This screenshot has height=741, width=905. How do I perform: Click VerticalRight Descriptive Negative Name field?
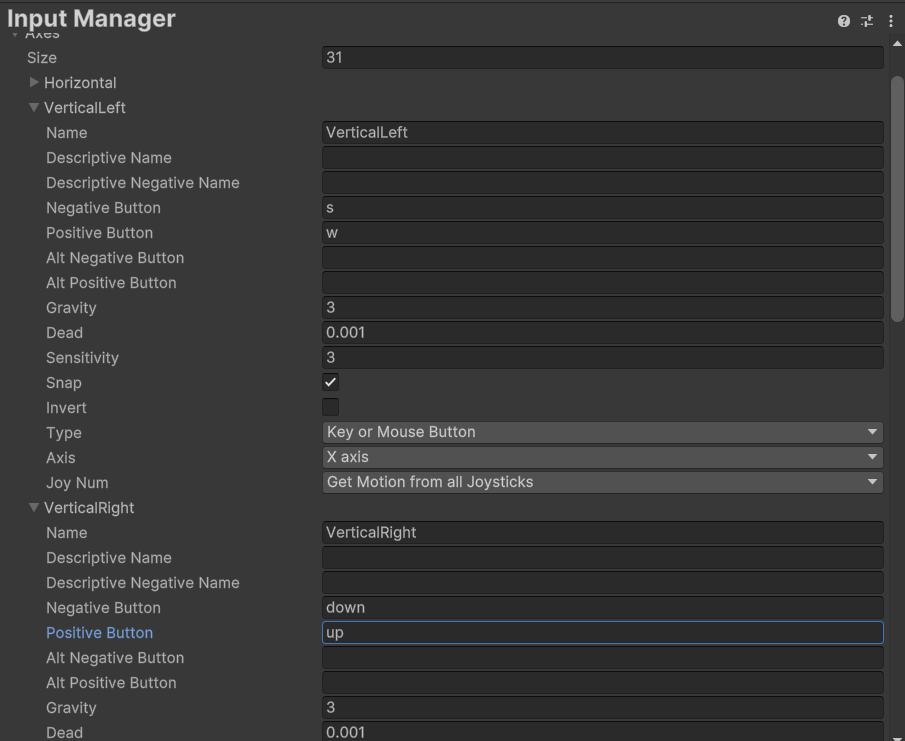tap(603, 582)
